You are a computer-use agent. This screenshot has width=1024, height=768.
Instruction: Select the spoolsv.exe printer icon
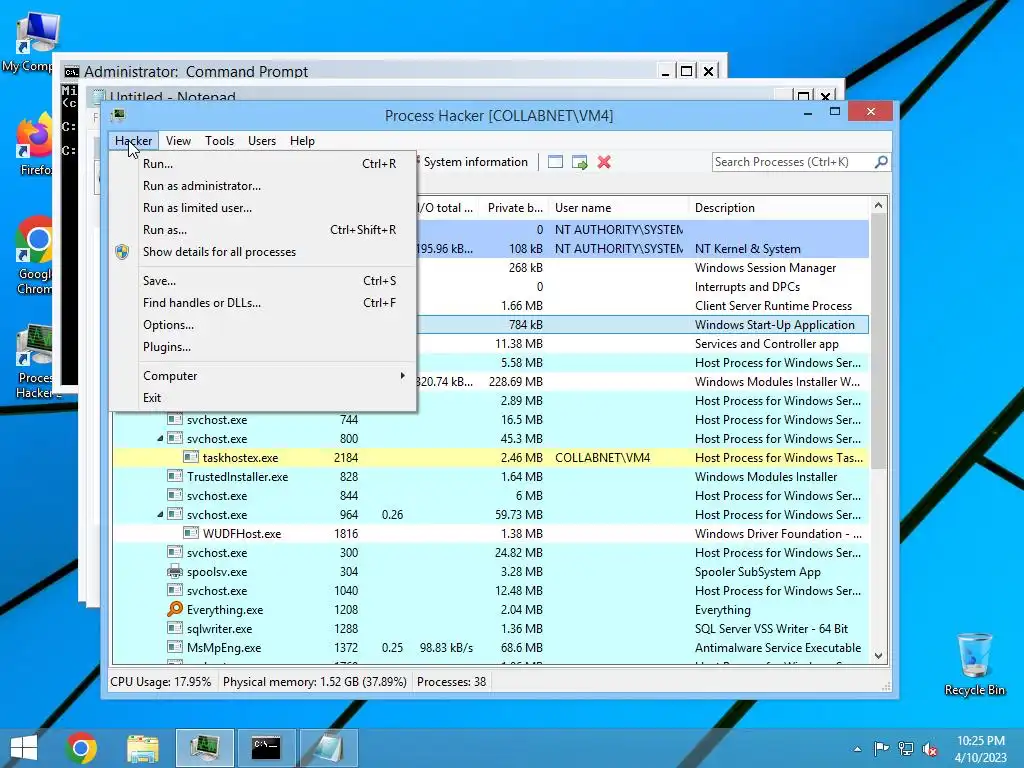point(174,571)
